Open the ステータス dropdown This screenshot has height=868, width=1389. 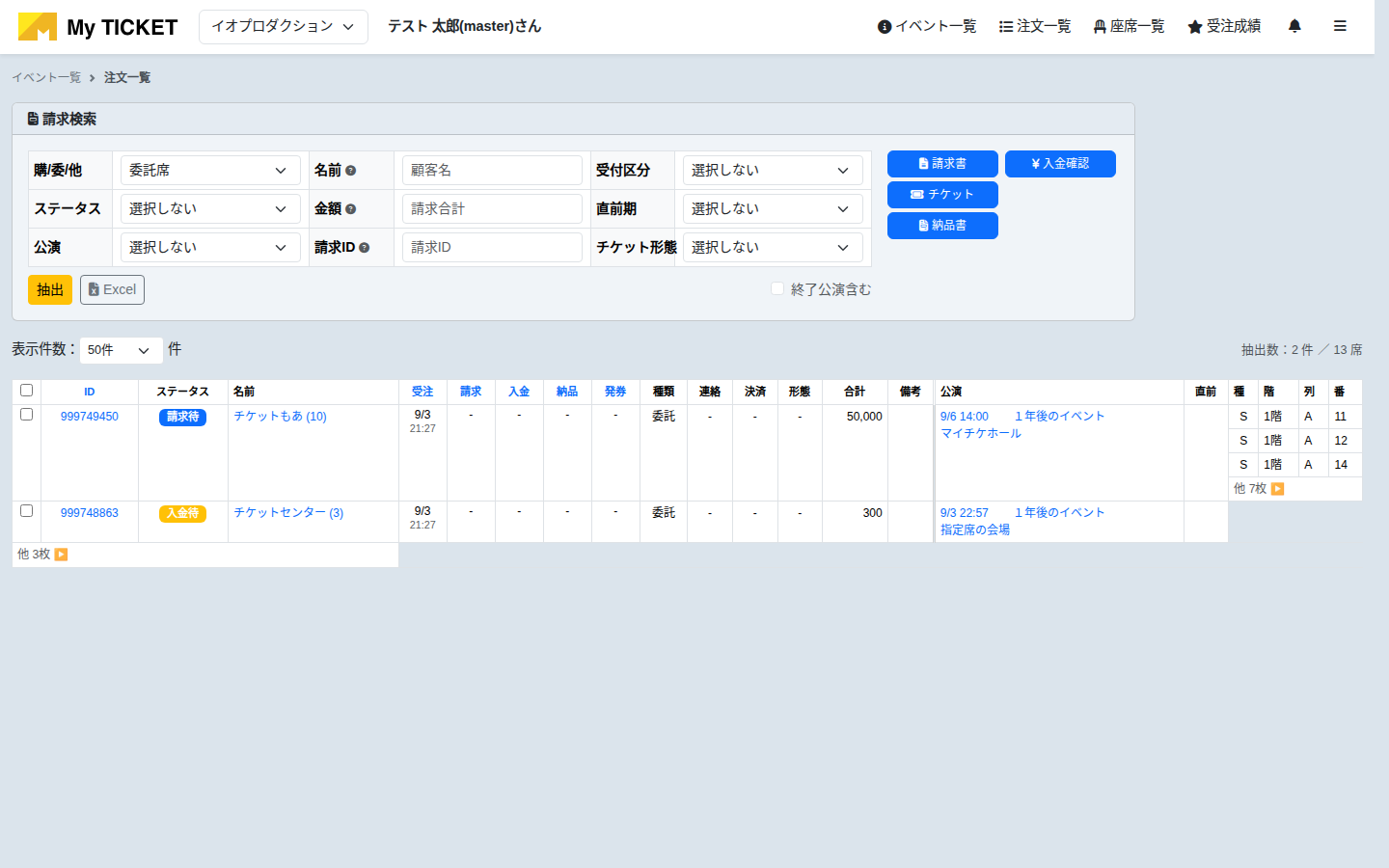210,208
